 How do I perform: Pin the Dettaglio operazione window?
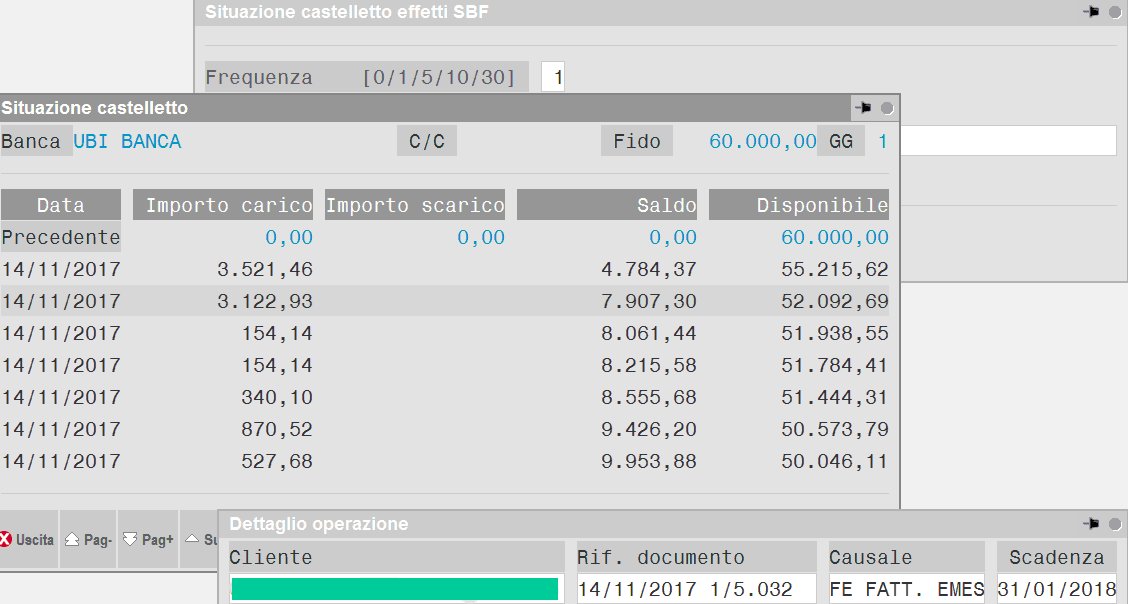point(1091,523)
